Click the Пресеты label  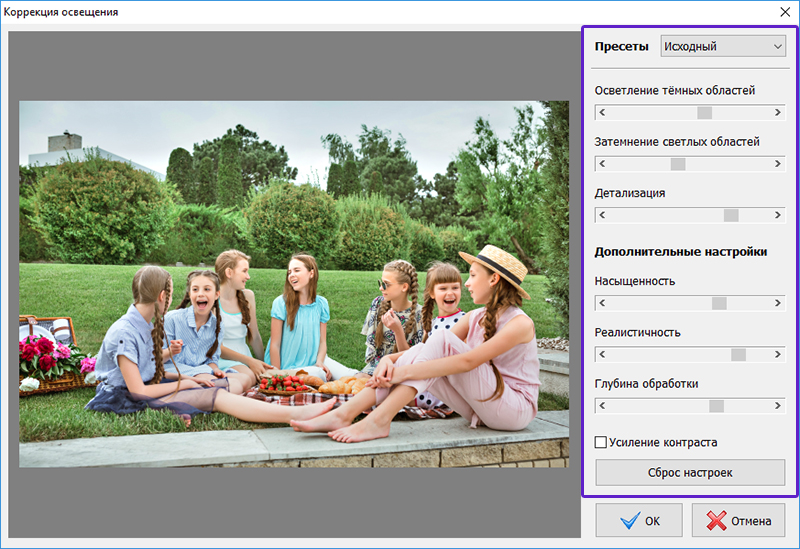(621, 46)
